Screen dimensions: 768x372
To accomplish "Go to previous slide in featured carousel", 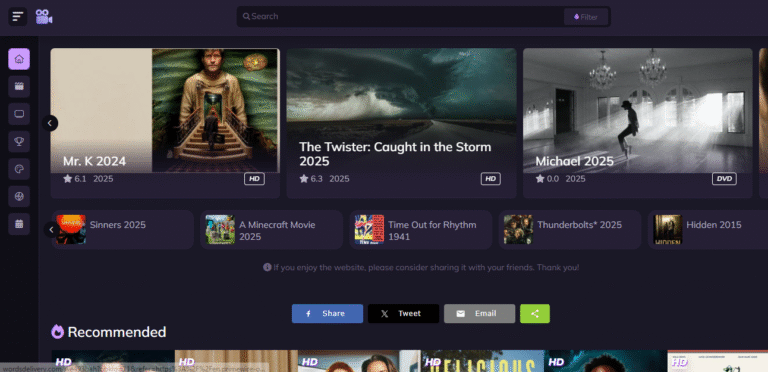I will (50, 123).
